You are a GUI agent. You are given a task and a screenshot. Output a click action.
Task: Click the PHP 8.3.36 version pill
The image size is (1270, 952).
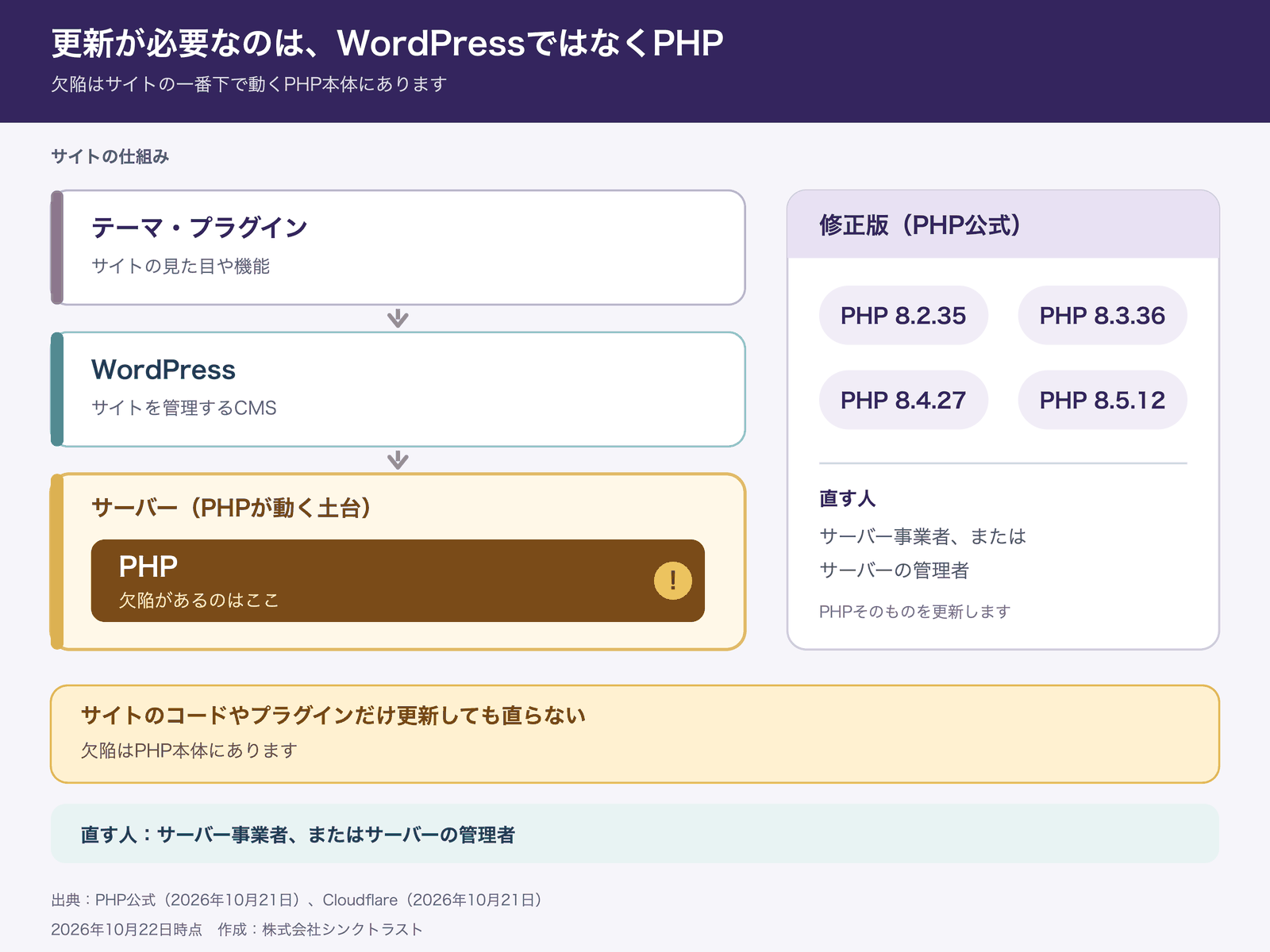tap(1103, 316)
